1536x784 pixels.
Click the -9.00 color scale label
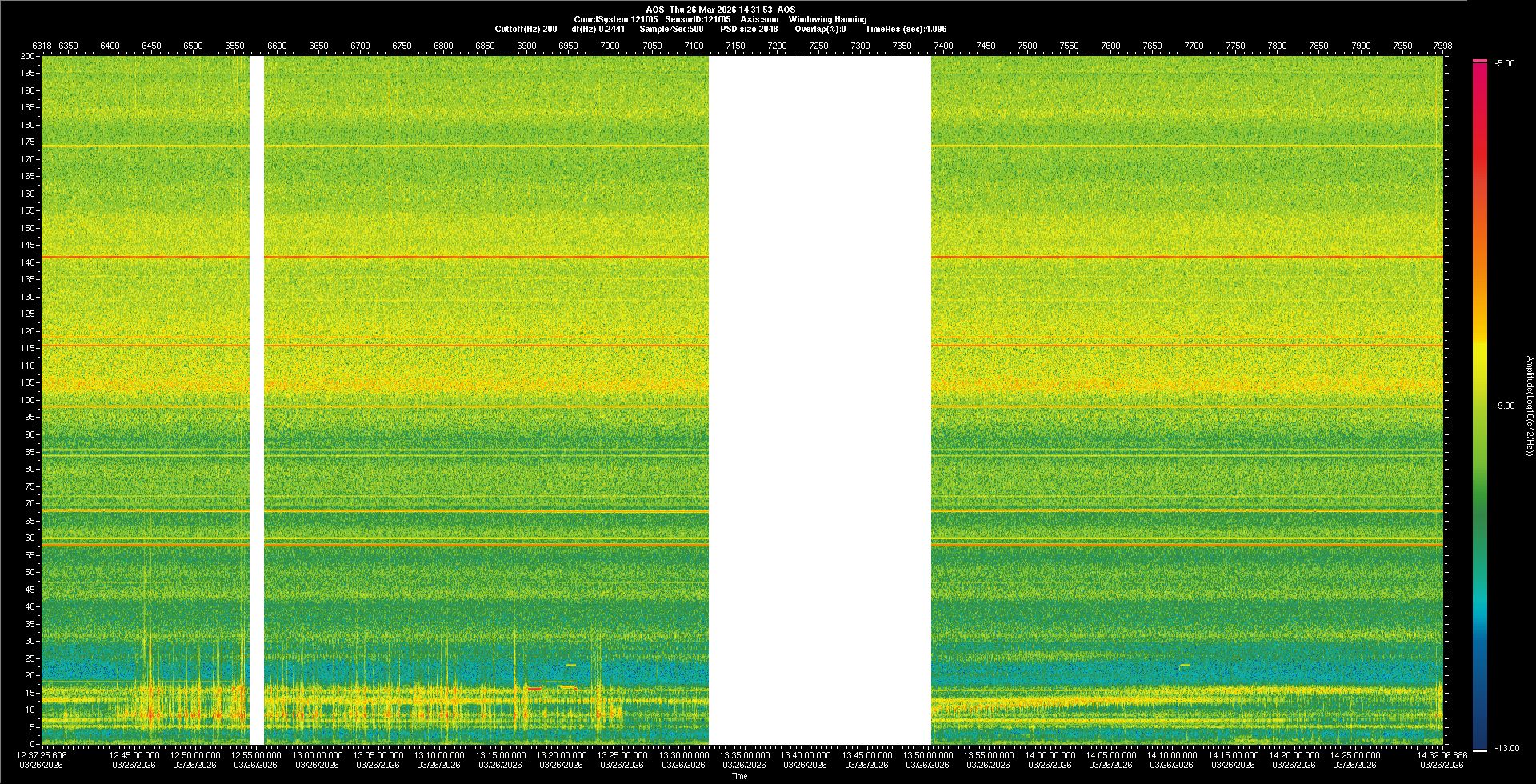pyautogui.click(x=1505, y=406)
